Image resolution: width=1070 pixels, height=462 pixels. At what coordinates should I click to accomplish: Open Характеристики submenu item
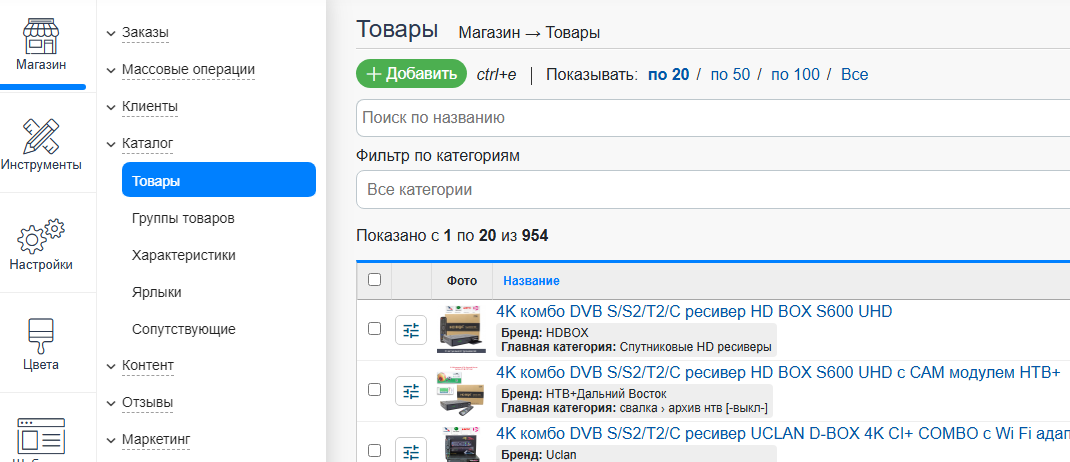click(x=184, y=255)
